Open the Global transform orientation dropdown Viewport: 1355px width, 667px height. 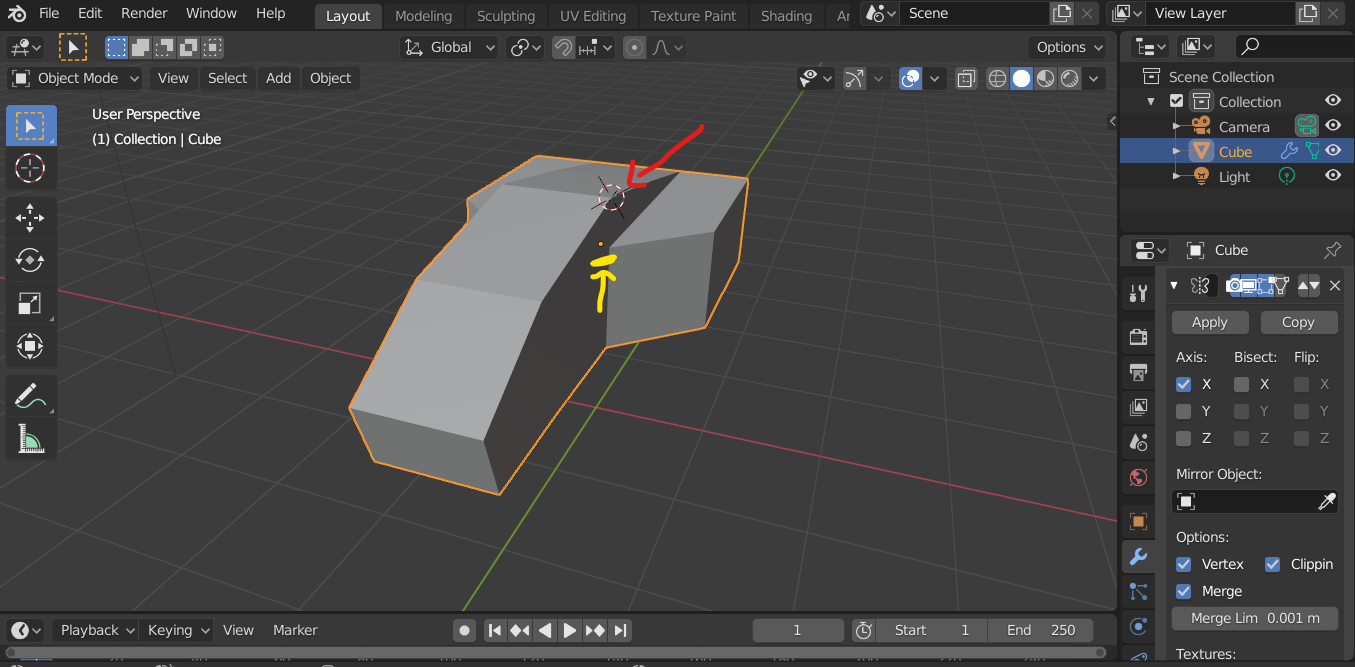point(449,47)
